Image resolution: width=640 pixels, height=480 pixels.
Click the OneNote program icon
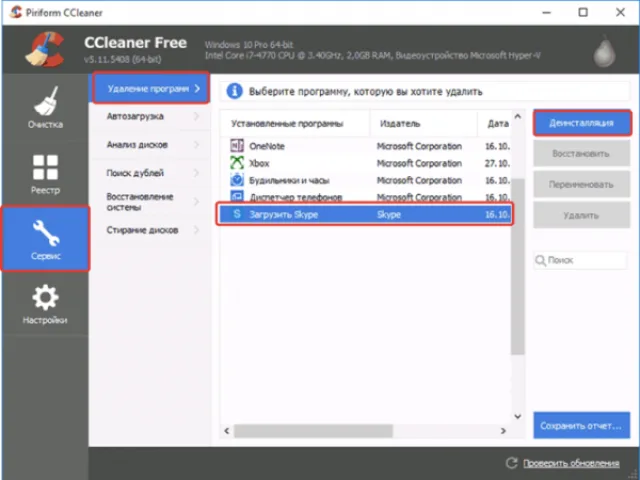[237, 146]
